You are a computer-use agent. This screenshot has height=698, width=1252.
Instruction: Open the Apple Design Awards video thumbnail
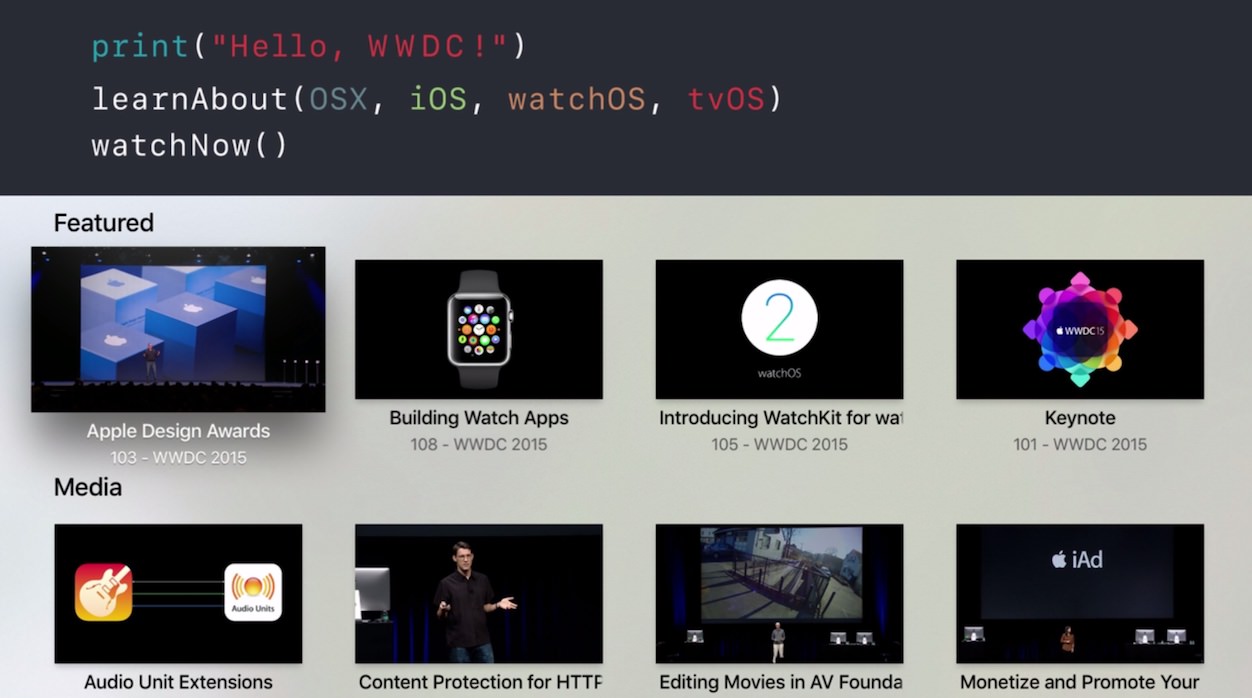tap(178, 329)
